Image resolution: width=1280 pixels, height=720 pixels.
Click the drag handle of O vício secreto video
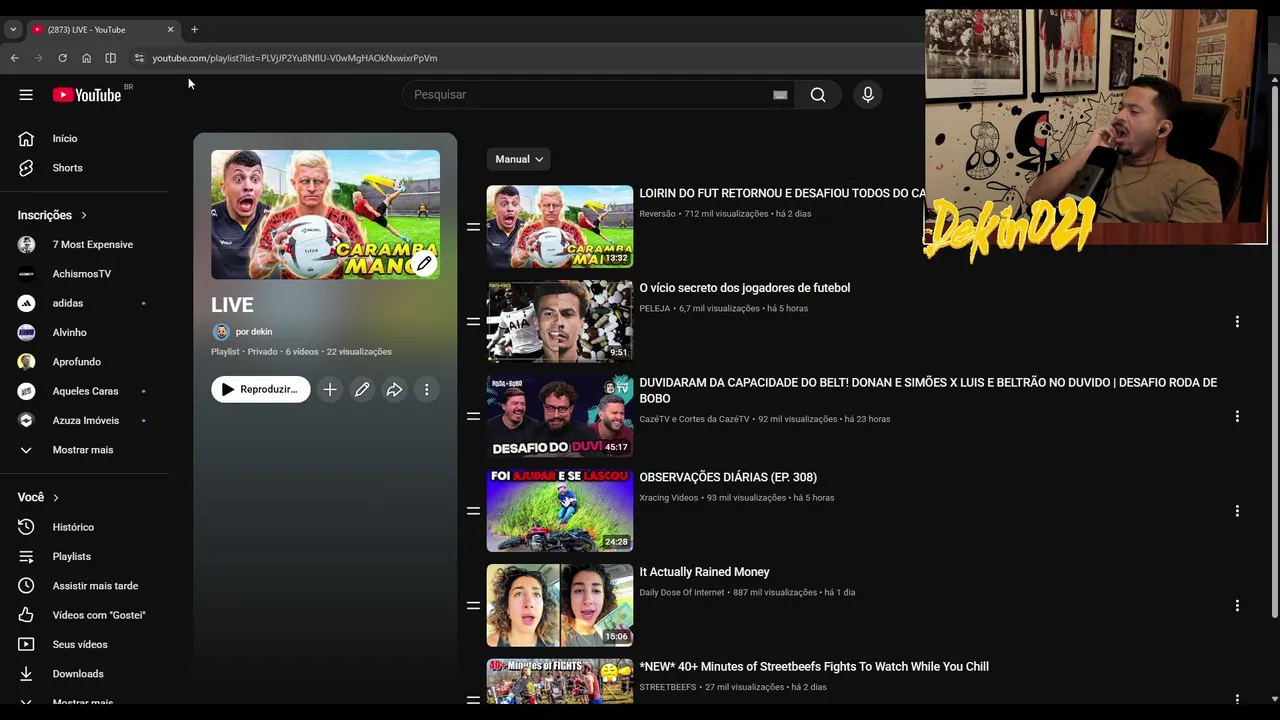click(473, 322)
